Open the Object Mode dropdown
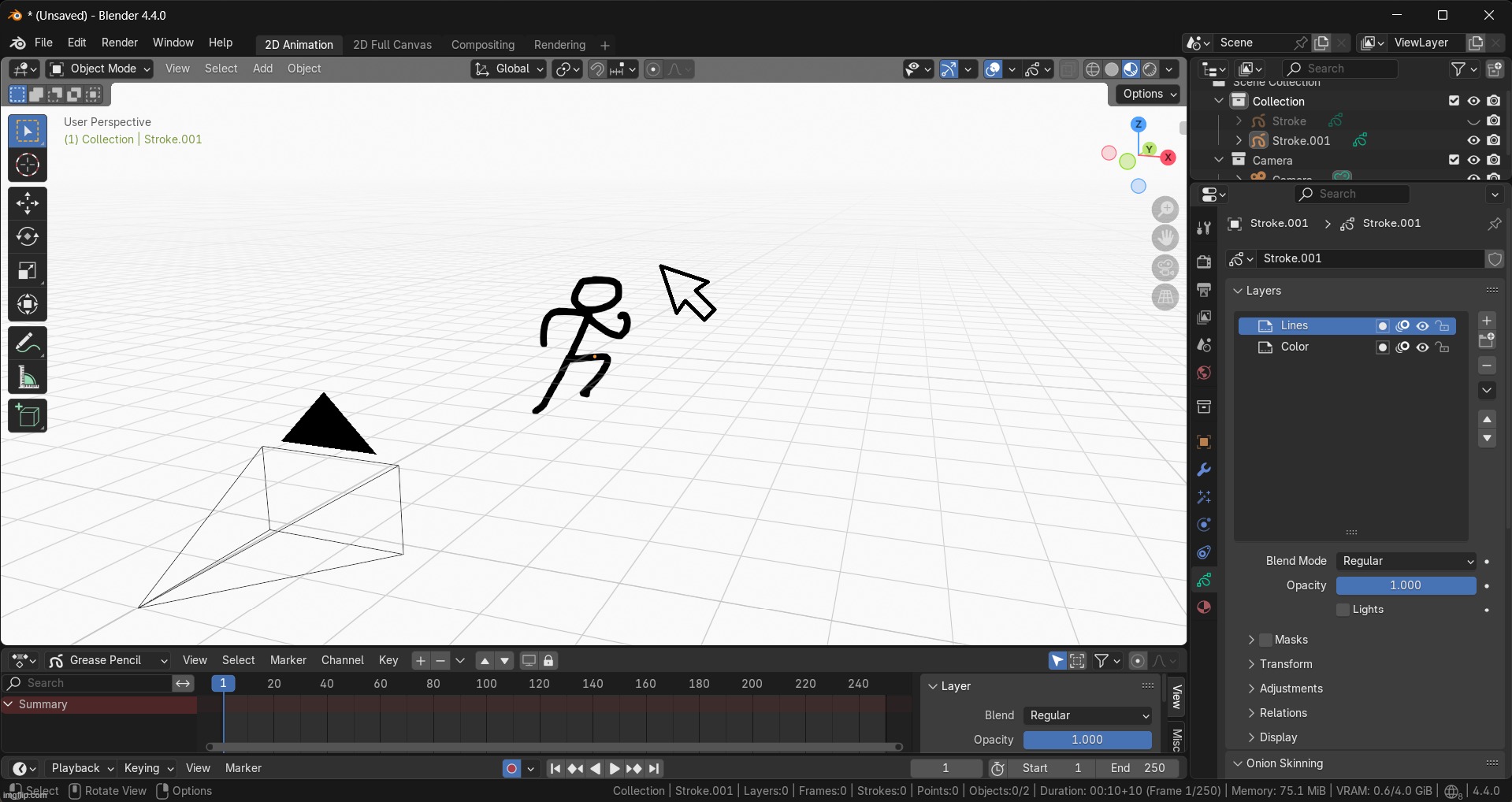Screen dimensions: 1512x802 [x=99, y=69]
